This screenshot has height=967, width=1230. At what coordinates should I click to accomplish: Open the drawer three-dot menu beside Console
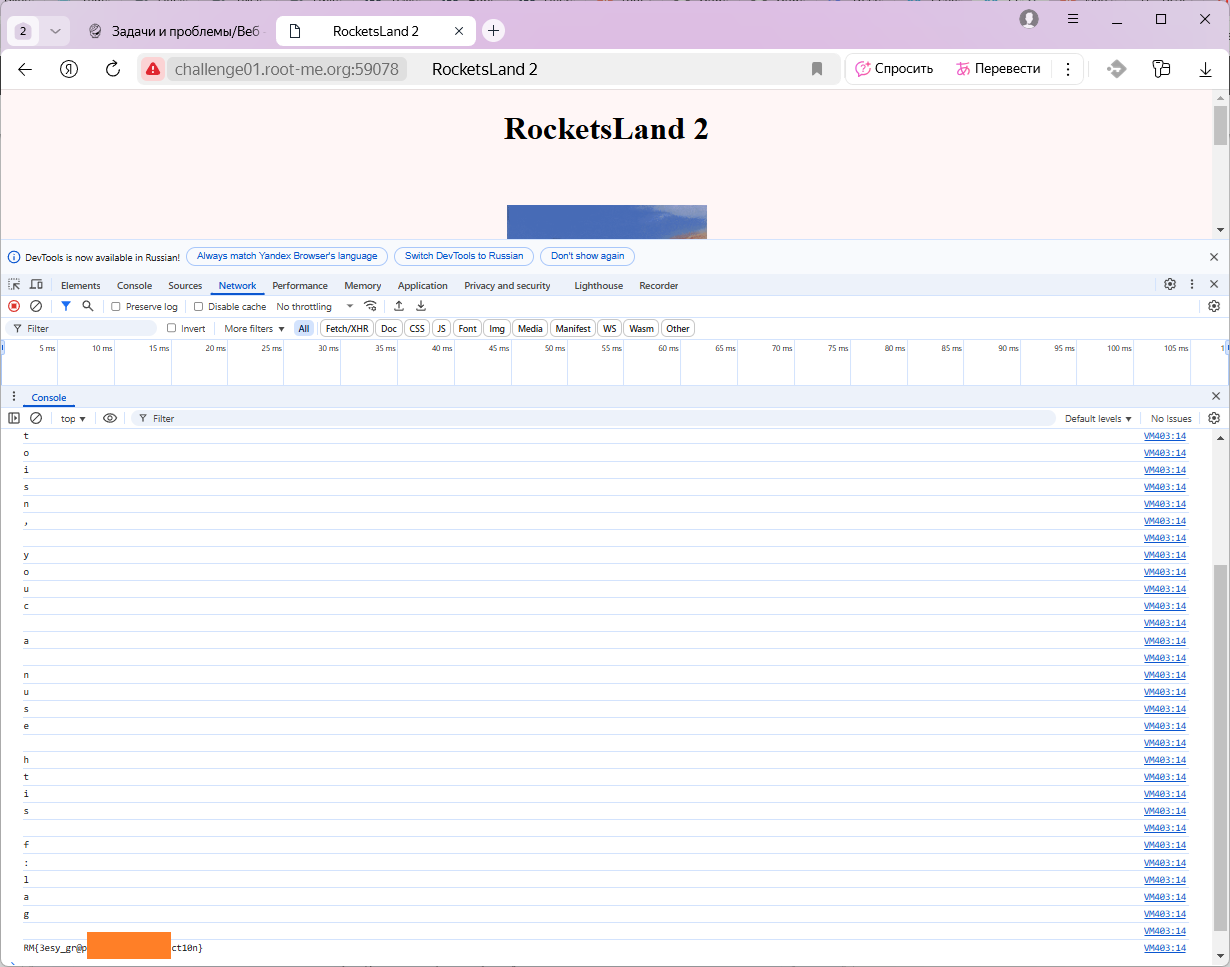[x=14, y=397]
